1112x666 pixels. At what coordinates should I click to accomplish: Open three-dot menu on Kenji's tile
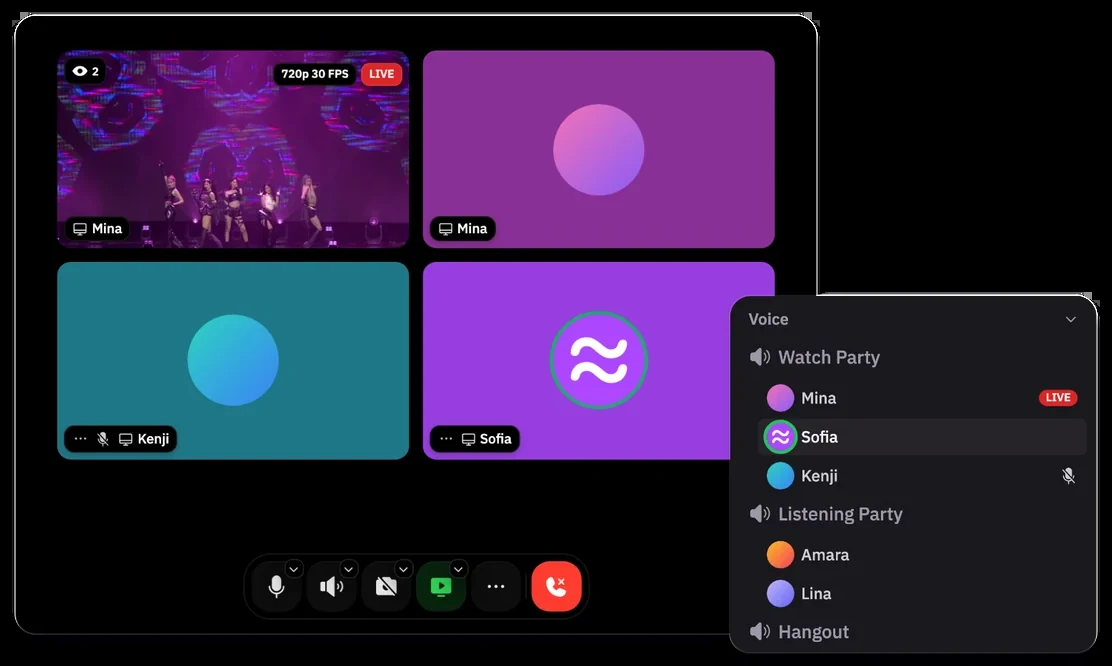pos(81,439)
